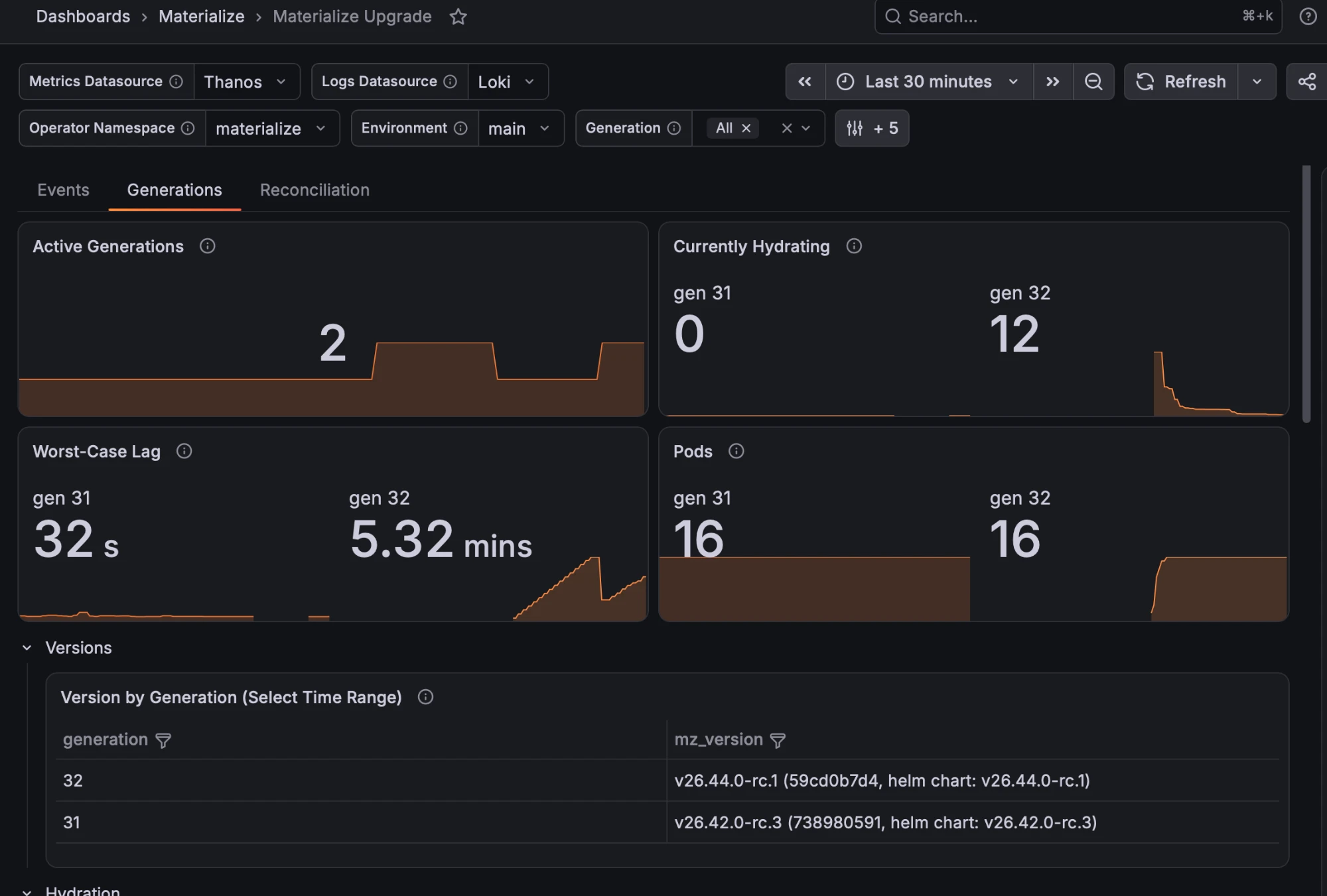Click Materialize Upgrade breadcrumb
1327x896 pixels.
pos(352,17)
